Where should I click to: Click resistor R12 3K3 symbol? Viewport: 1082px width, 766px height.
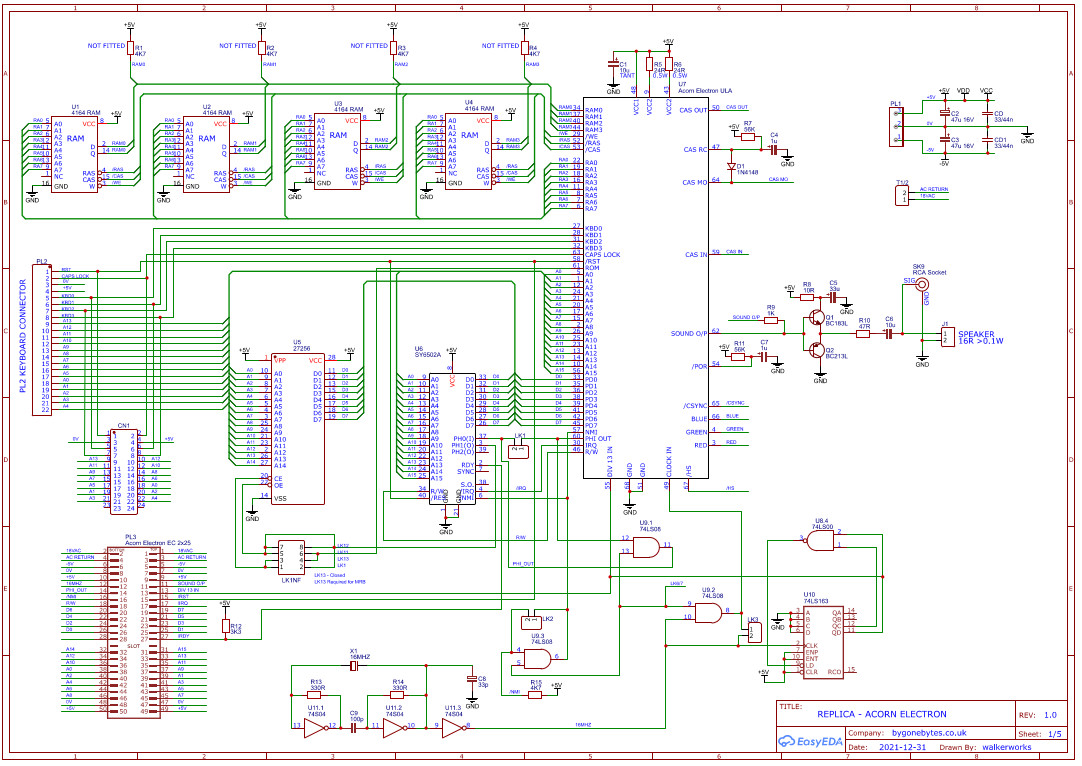(x=225, y=625)
